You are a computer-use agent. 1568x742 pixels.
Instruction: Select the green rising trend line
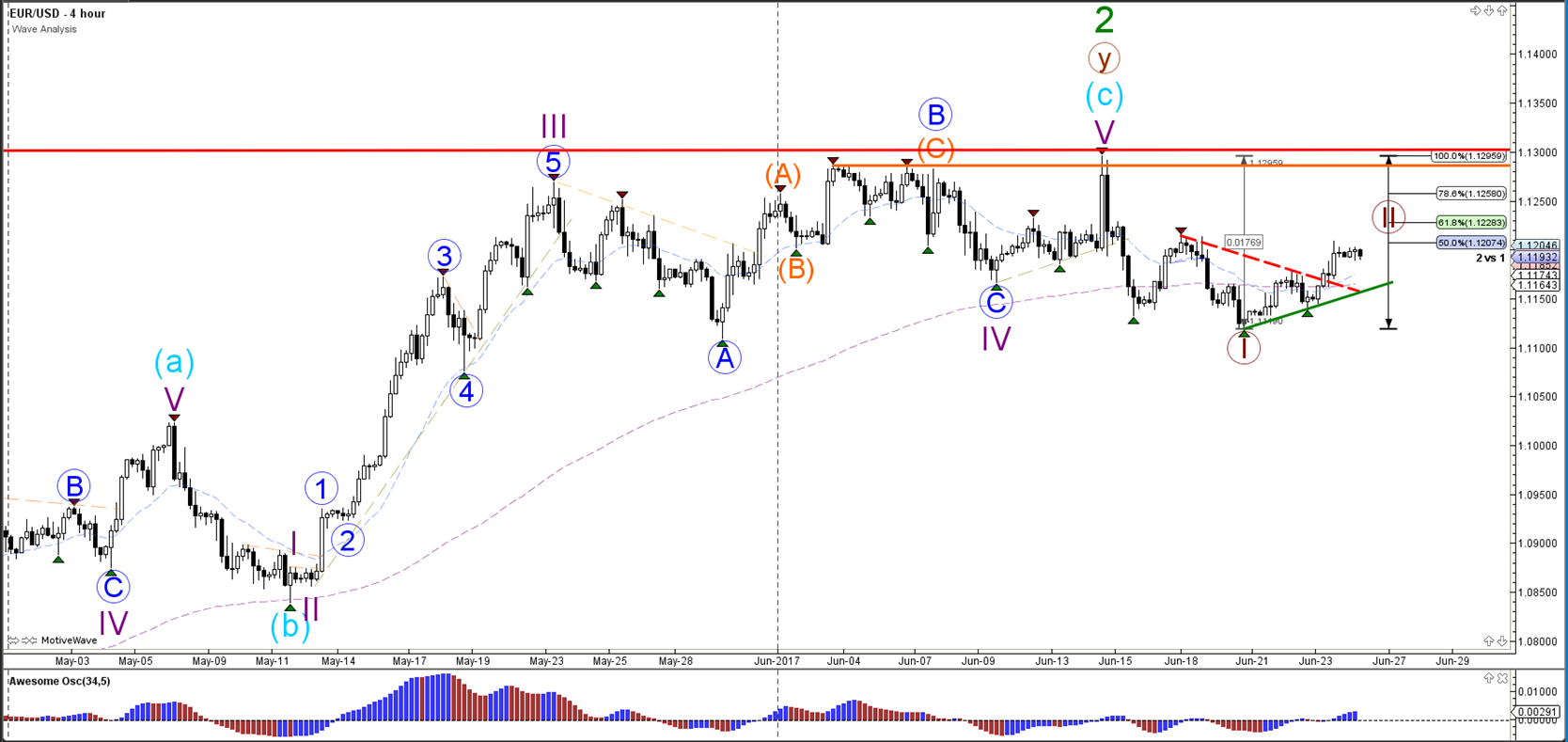point(1317,306)
